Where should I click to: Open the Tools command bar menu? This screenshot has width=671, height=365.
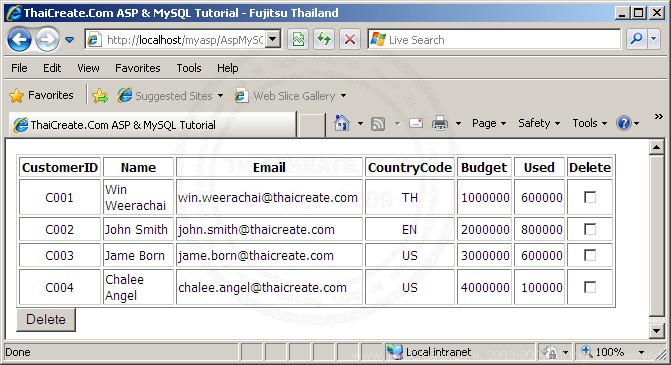[x=590, y=123]
